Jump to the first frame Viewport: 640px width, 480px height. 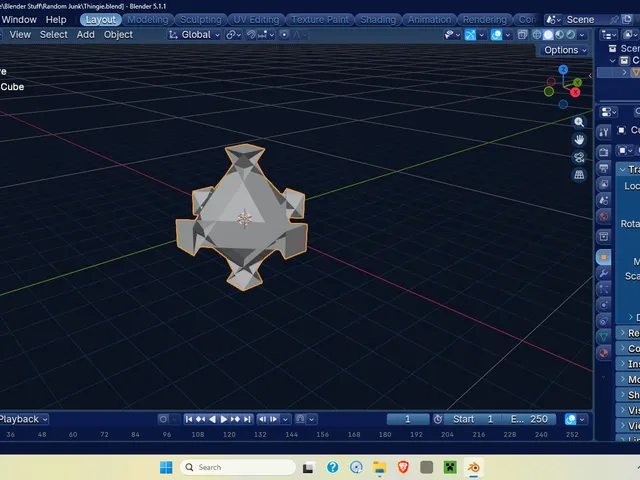coord(189,419)
